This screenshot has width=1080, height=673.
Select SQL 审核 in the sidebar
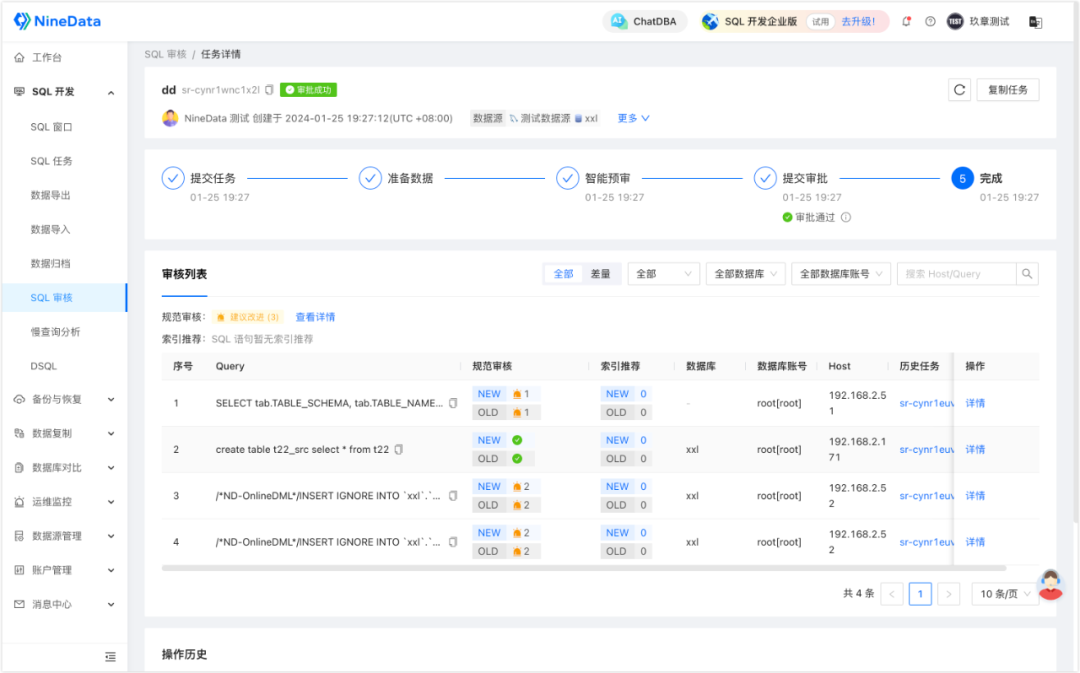pyautogui.click(x=64, y=298)
